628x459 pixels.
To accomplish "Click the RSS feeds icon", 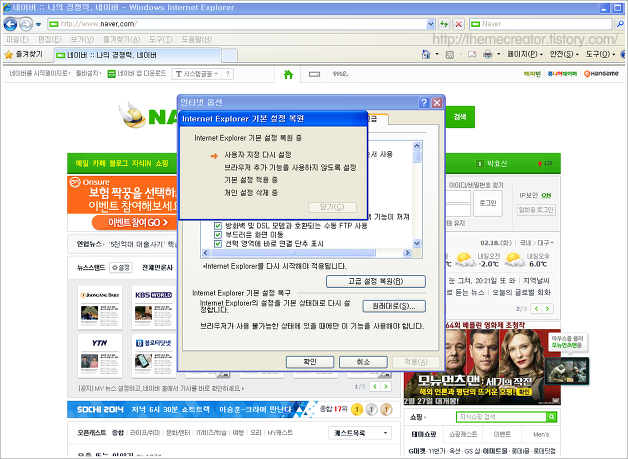I will [x=450, y=54].
